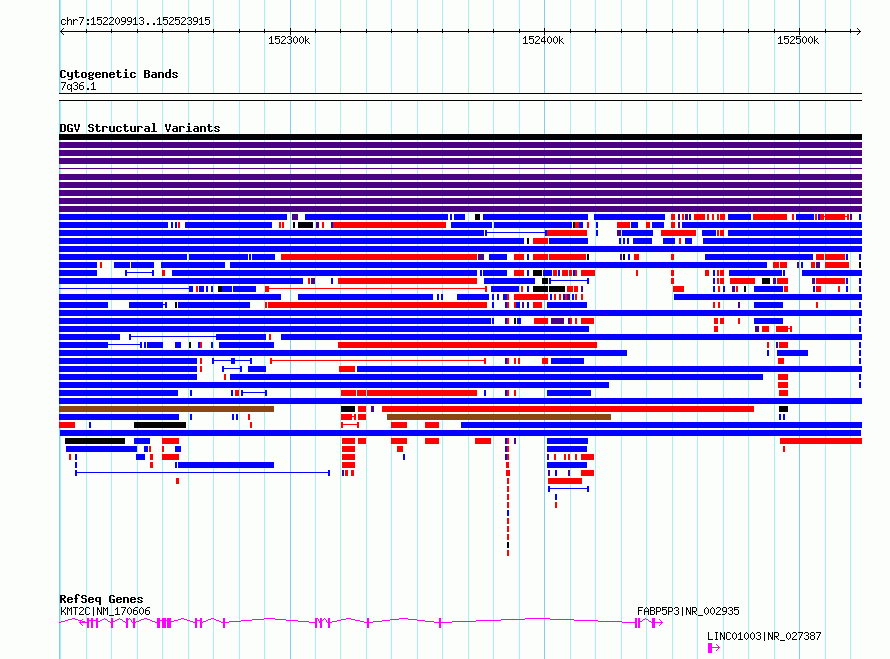
Task: Click the long thin blue capped variant line near bottom
Action: coord(203,473)
